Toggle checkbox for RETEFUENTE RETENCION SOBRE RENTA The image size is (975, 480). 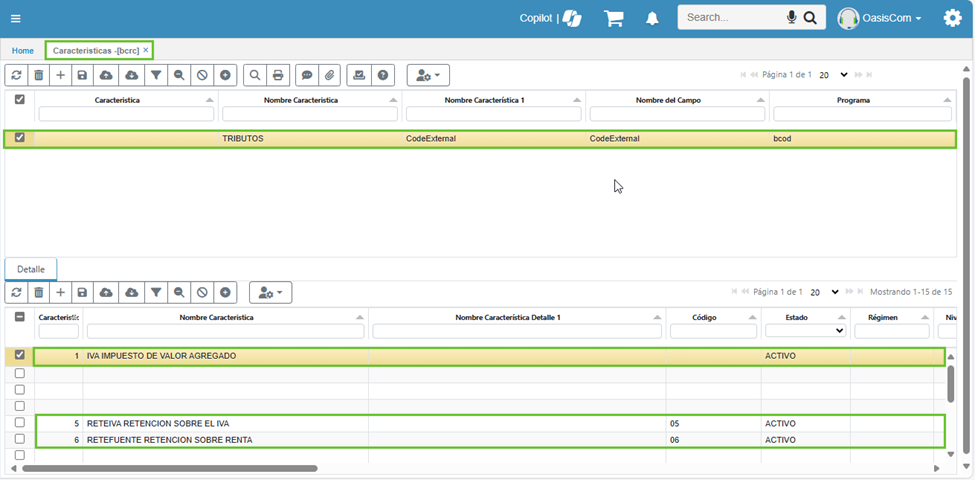(x=20, y=439)
